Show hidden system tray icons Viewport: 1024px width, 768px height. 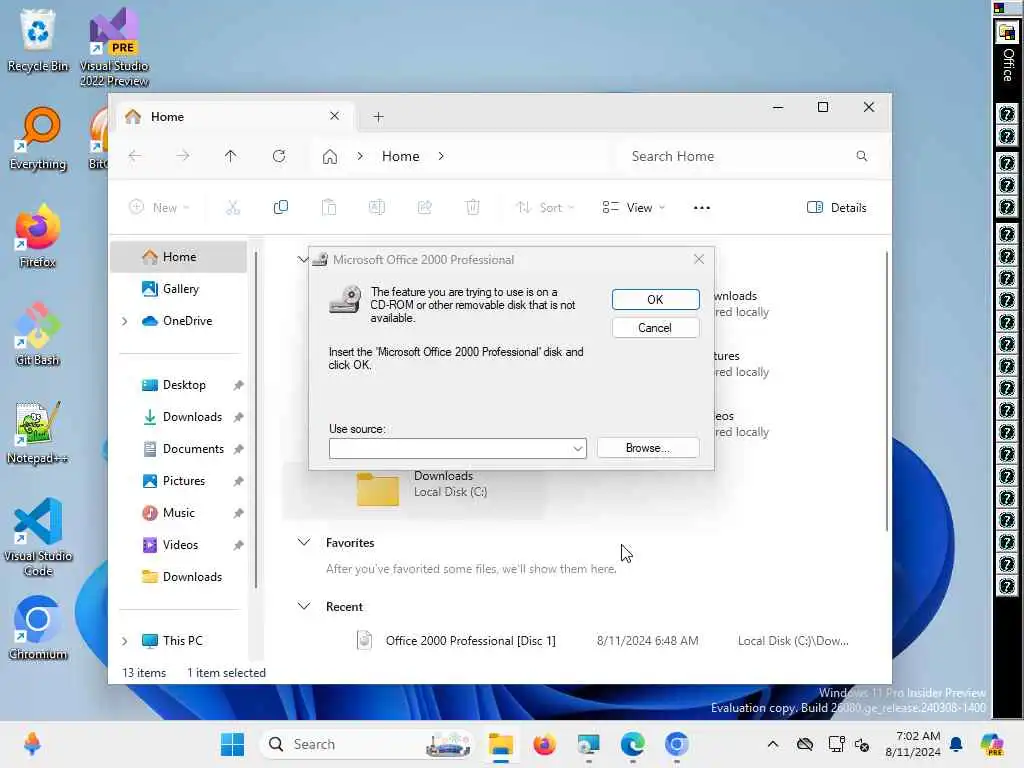point(773,744)
